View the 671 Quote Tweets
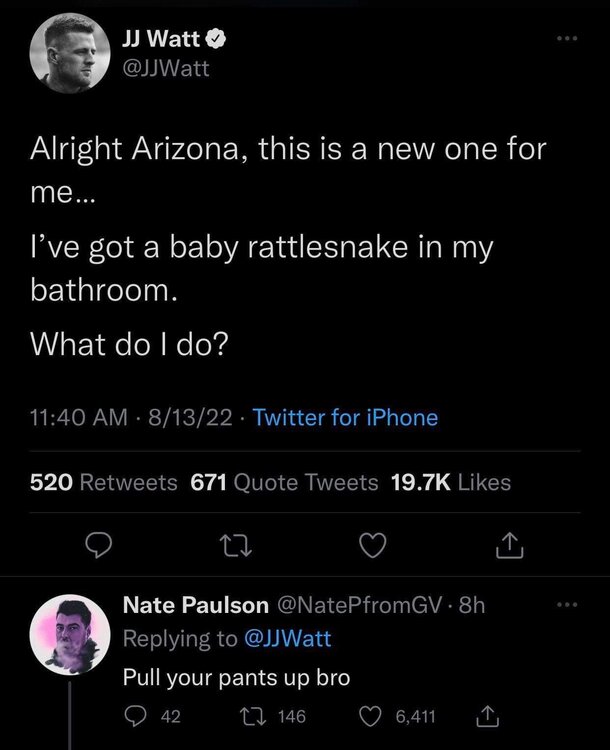Screen dimensions: 610x750 (284, 482)
